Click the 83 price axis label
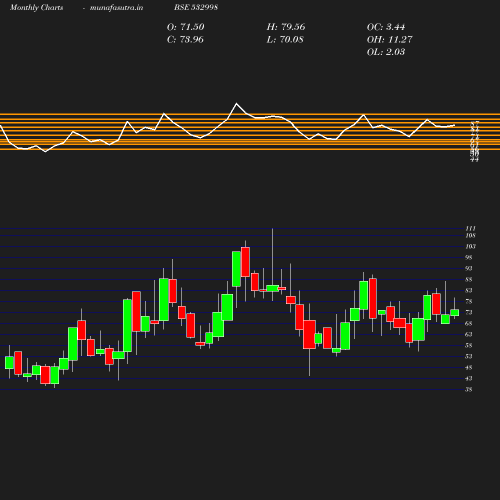The height and width of the screenshot is (500, 500). pyautogui.click(x=469, y=290)
